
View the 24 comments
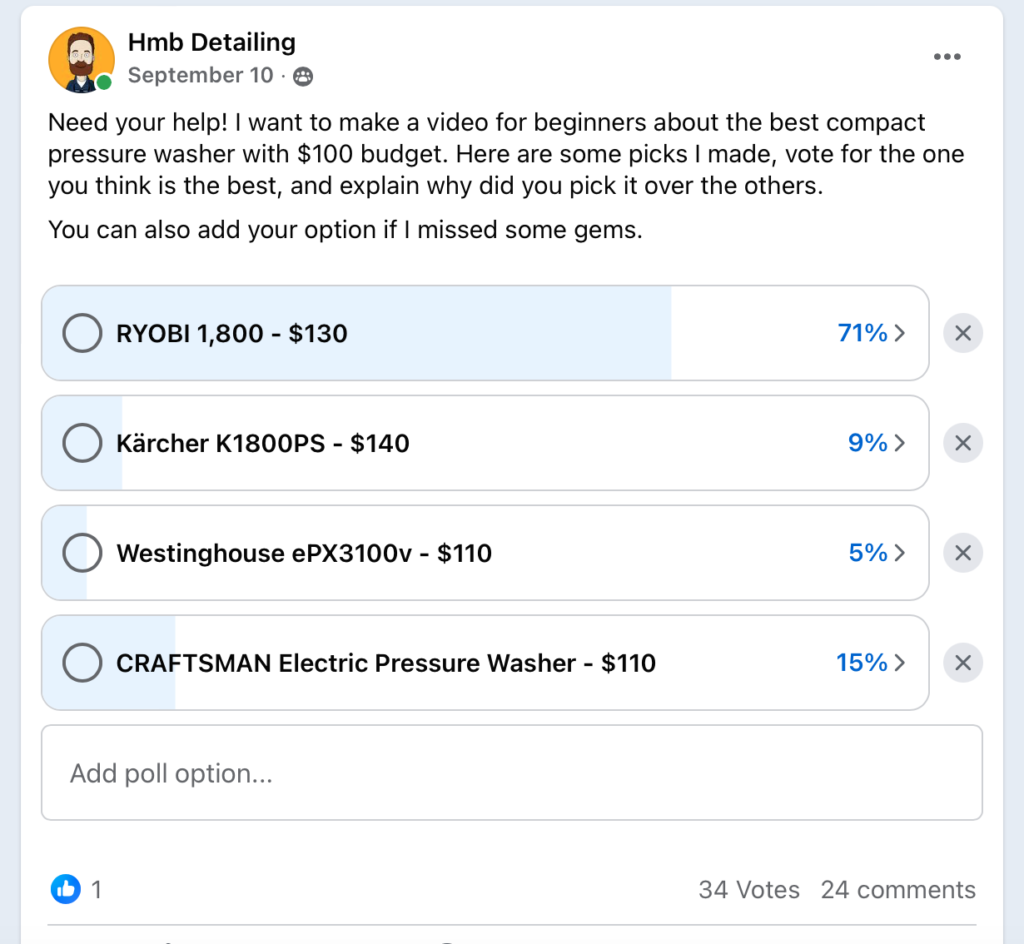coord(898,889)
